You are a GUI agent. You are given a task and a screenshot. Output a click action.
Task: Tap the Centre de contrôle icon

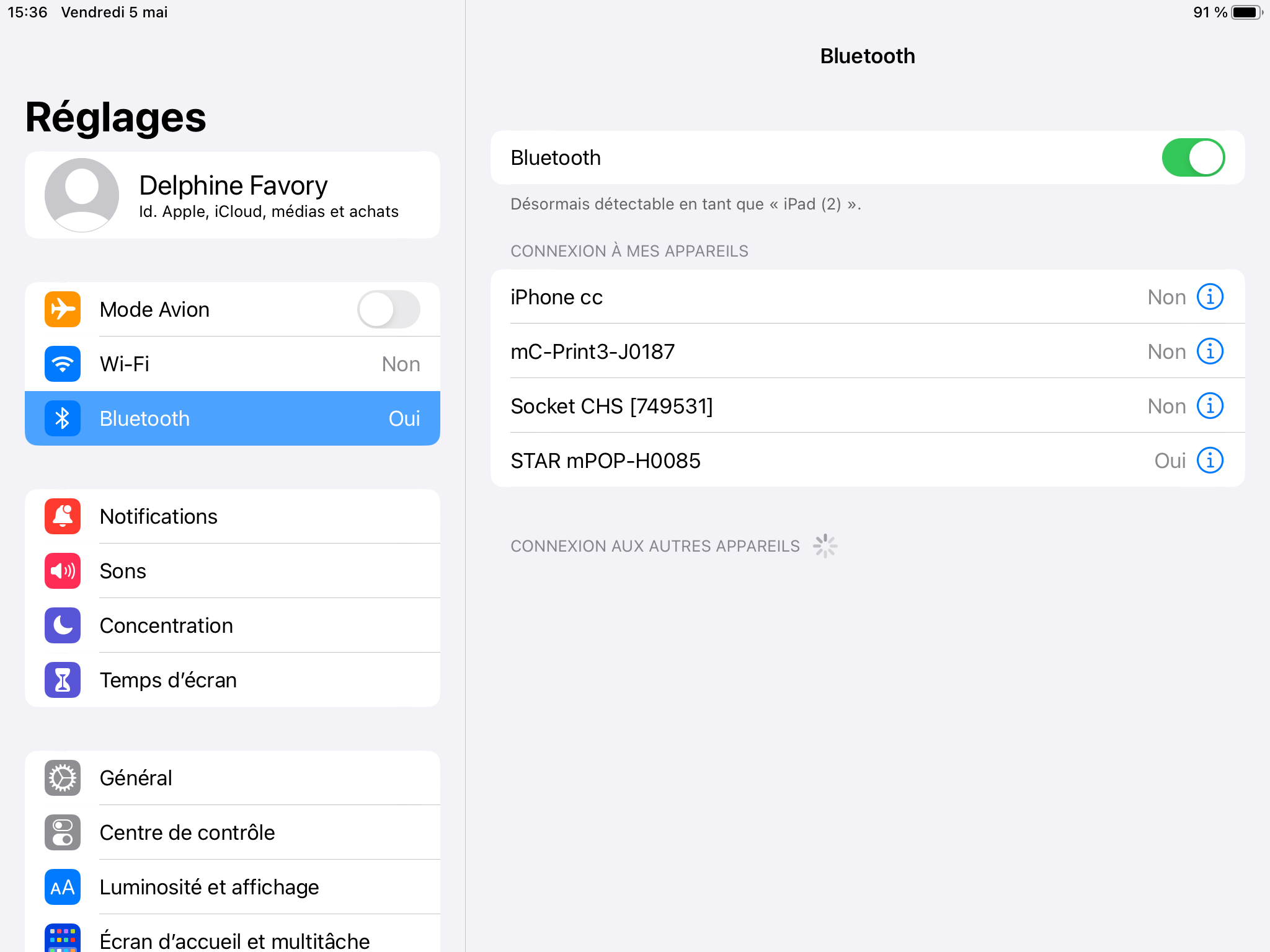point(63,832)
